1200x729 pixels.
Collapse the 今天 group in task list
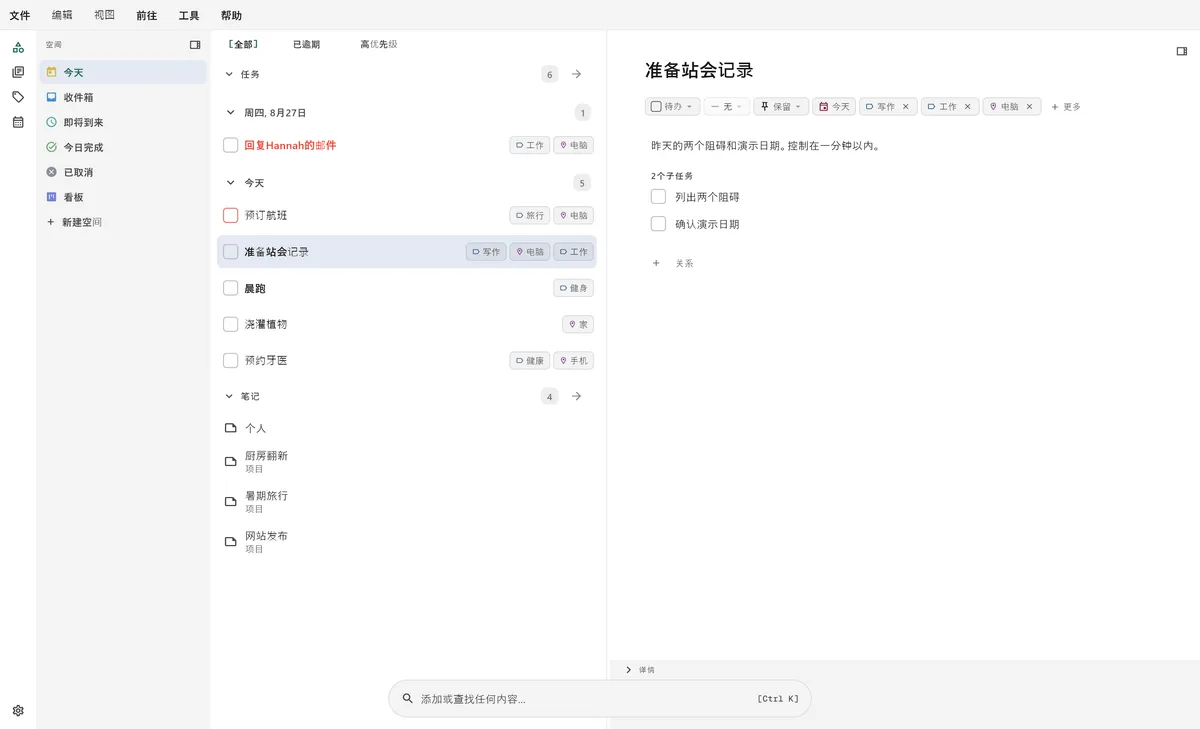(x=229, y=183)
